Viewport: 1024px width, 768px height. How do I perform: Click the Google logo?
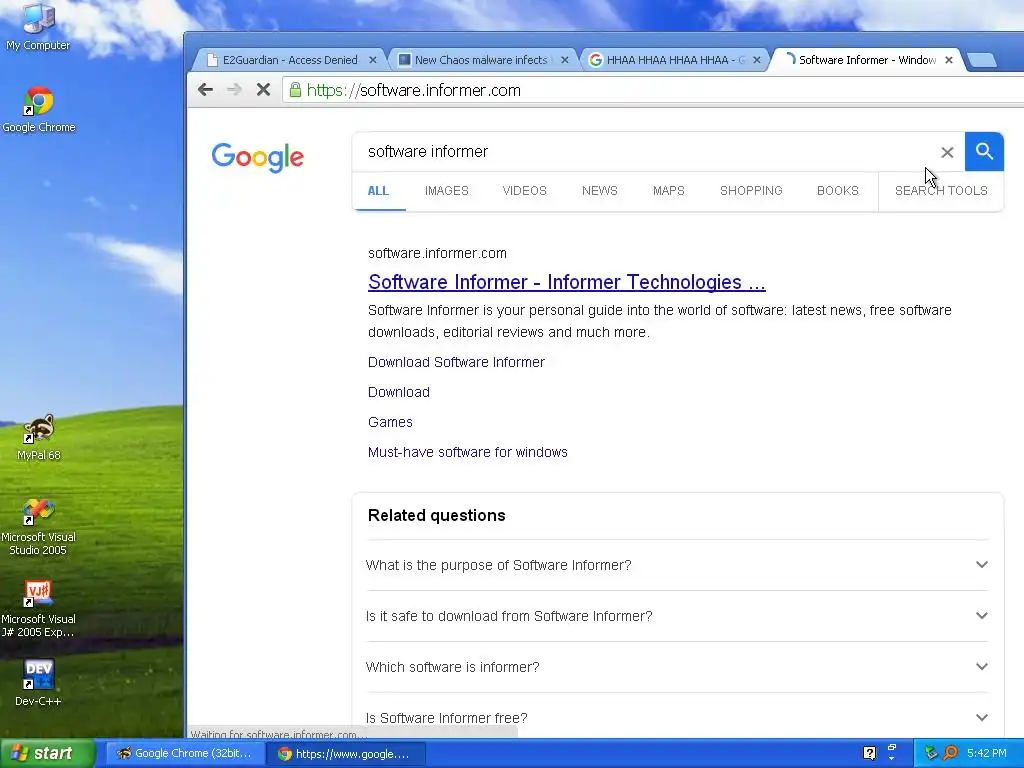point(257,157)
